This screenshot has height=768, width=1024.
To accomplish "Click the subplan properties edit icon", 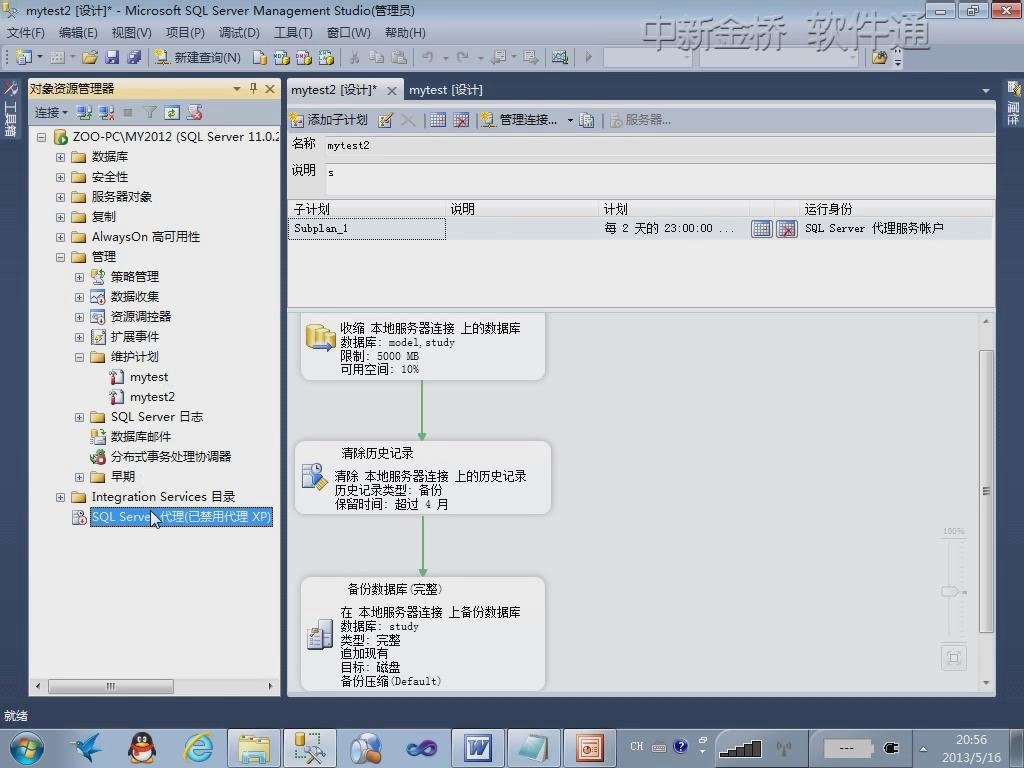I will 385,120.
